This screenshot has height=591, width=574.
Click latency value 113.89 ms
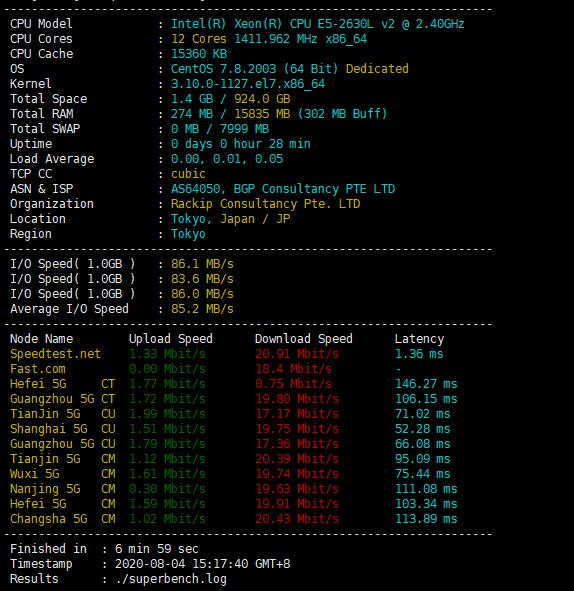coord(426,519)
